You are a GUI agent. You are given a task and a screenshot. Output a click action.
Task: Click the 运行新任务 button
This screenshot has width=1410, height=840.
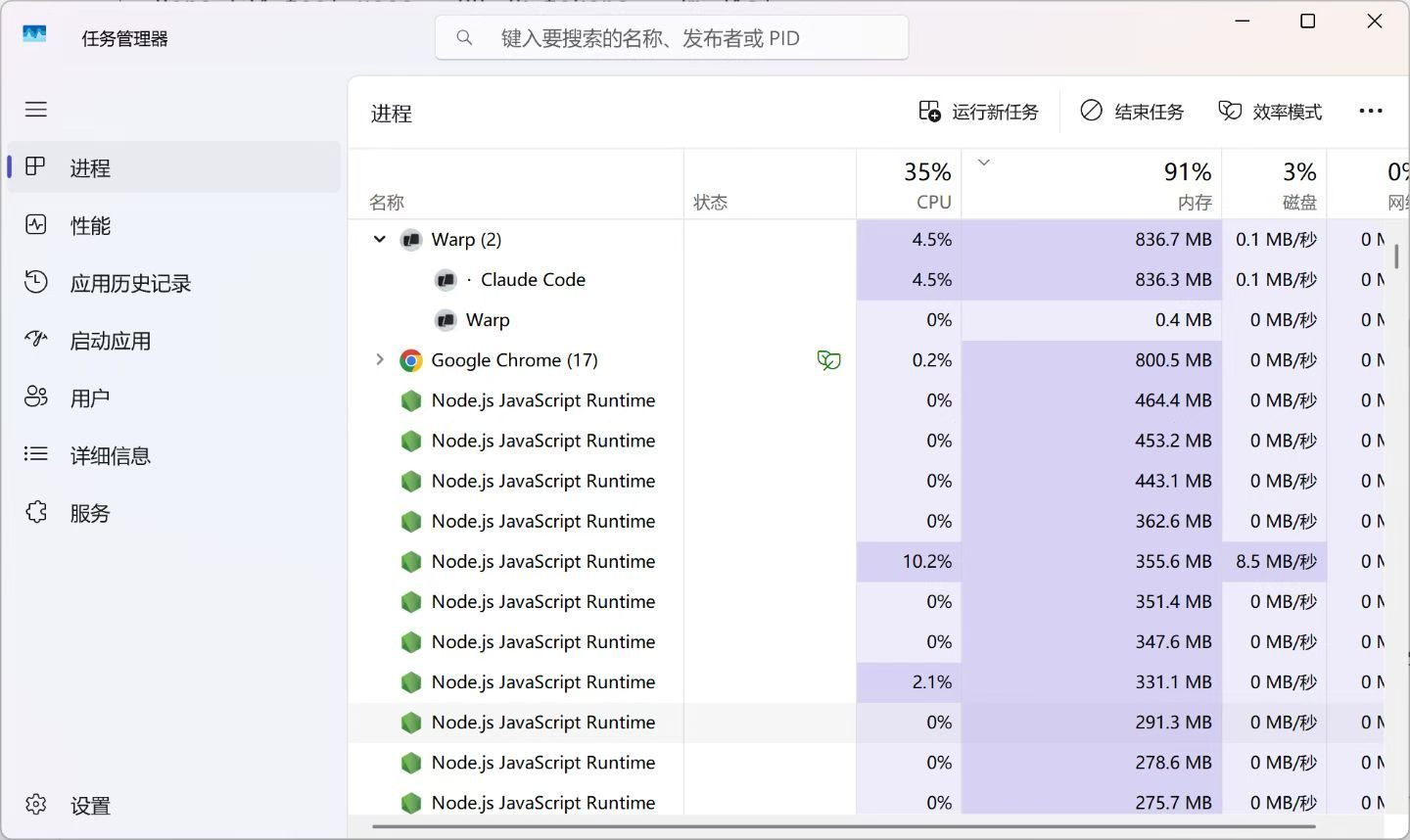[x=978, y=112]
